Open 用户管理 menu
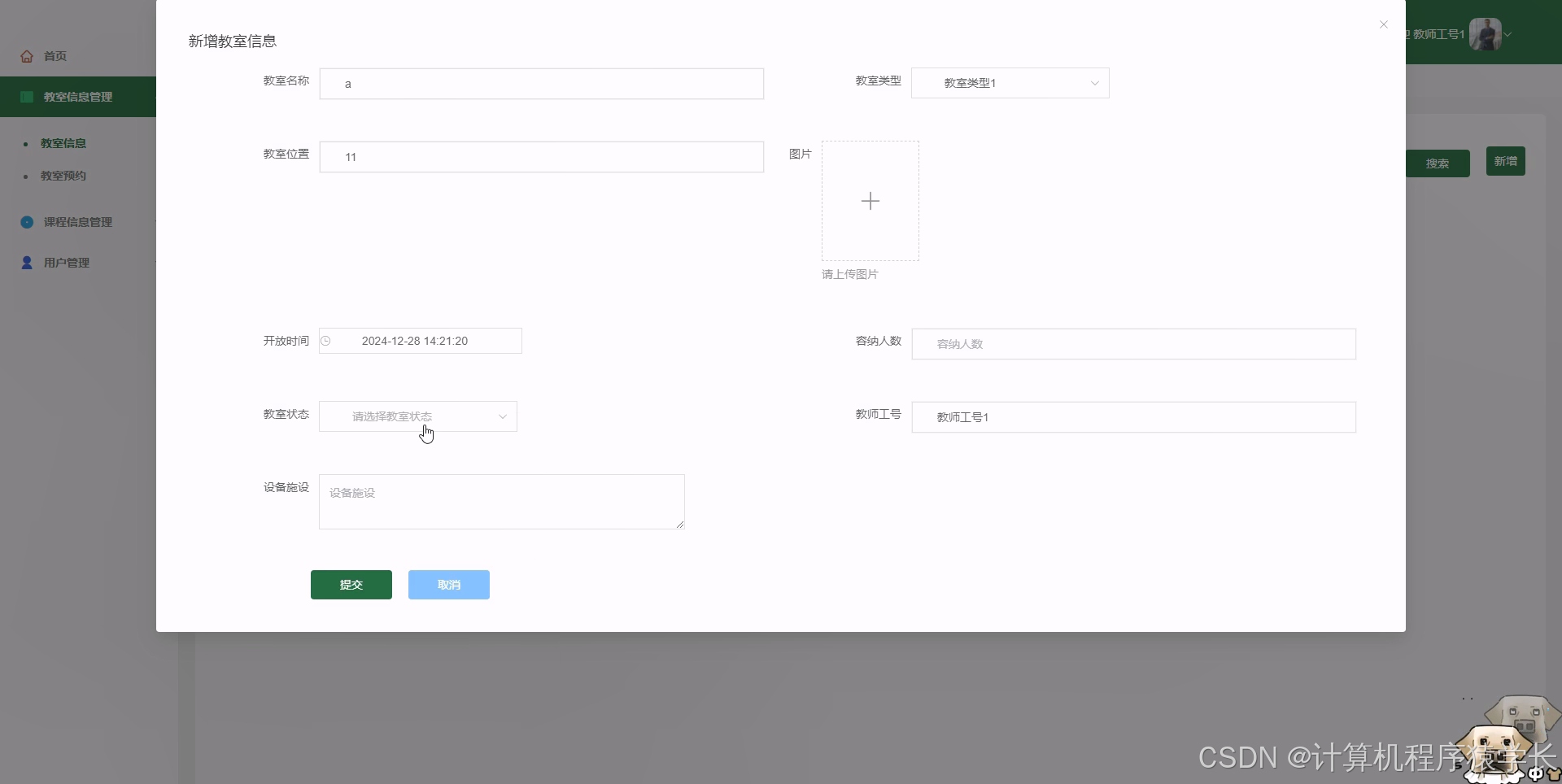1562x784 pixels. [67, 263]
